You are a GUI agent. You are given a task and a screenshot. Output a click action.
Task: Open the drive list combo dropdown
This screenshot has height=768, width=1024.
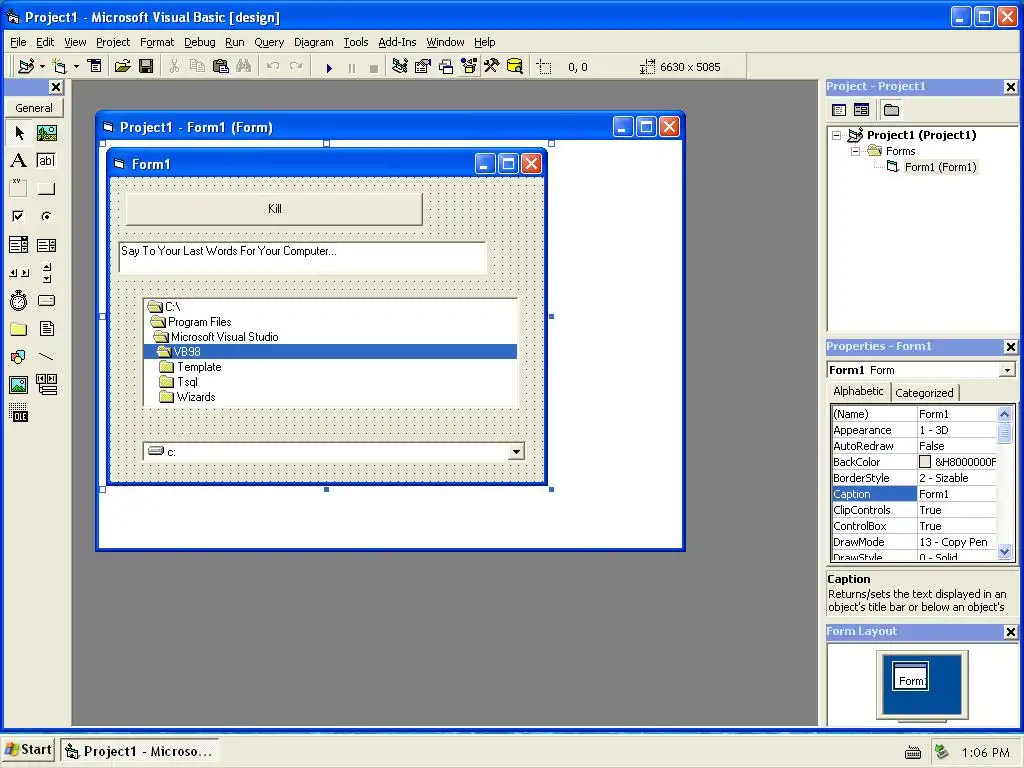516,451
